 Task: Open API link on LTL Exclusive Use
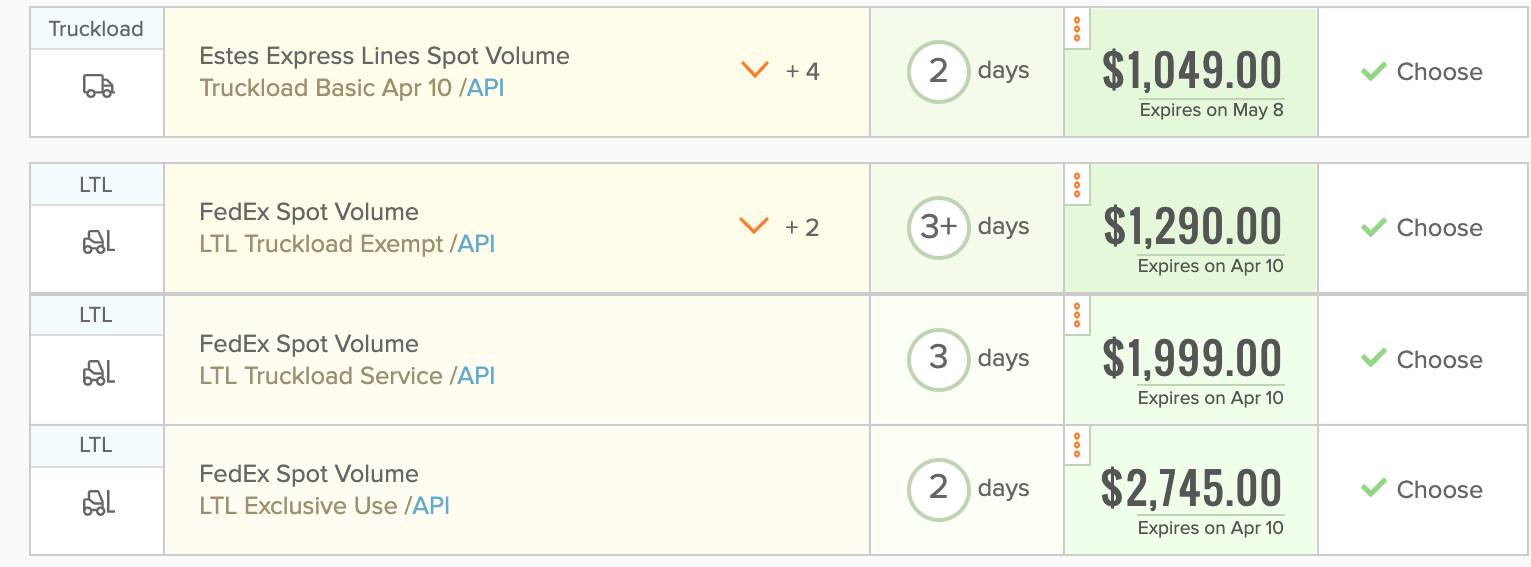point(431,506)
